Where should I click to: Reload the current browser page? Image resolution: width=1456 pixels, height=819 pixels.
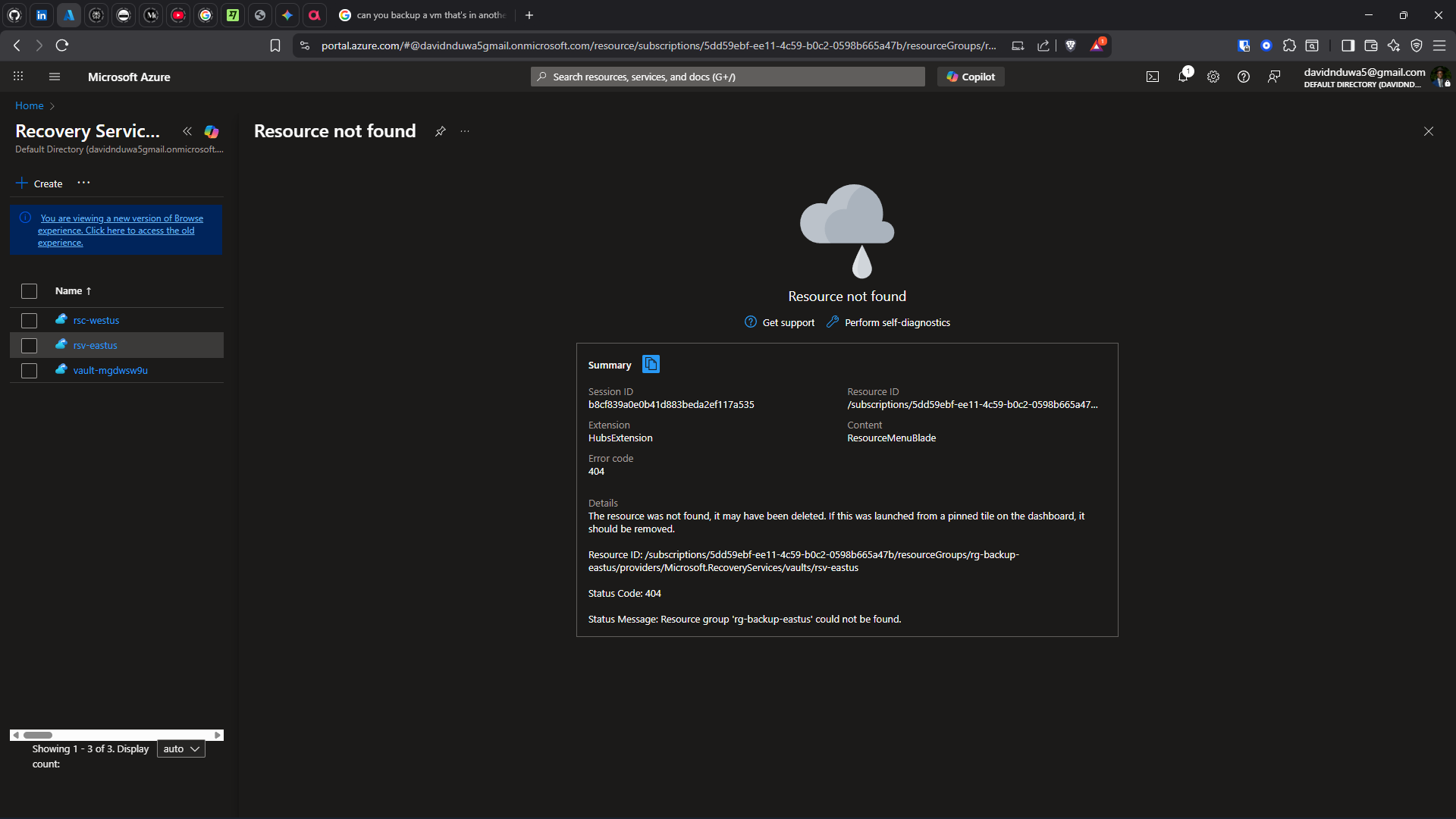[x=62, y=45]
